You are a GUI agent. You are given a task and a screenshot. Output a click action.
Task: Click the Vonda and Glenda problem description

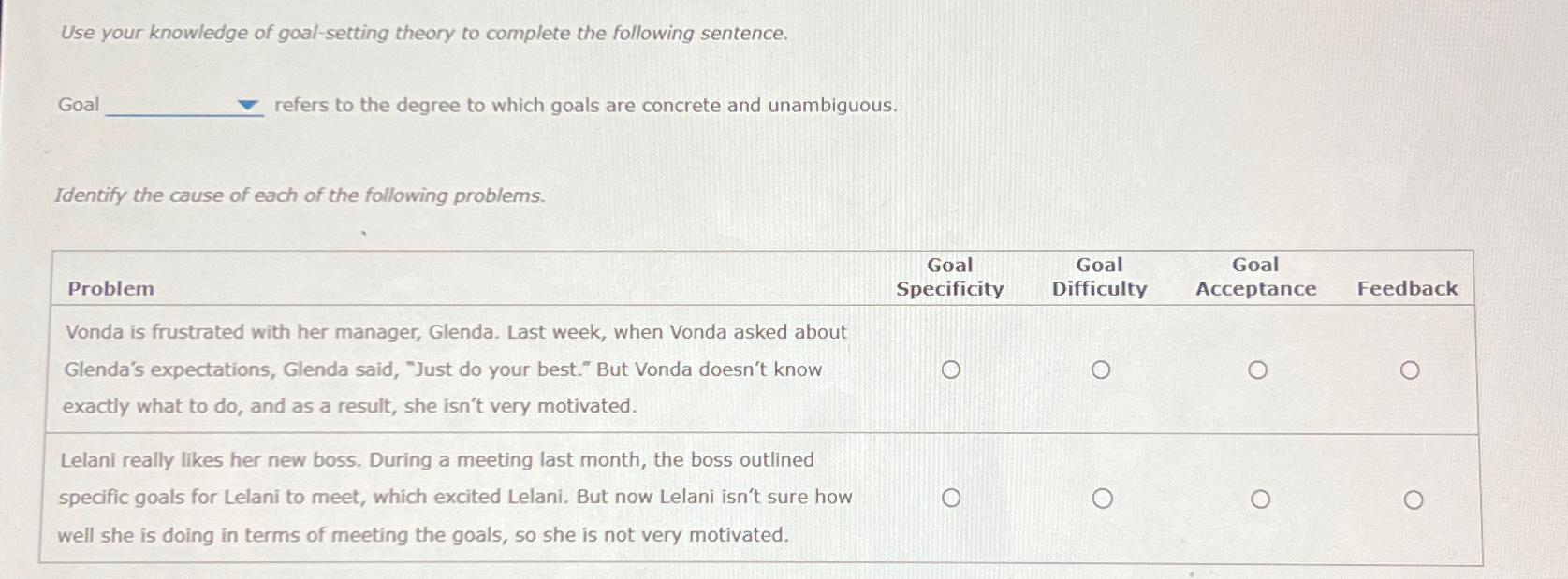pyautogui.click(x=455, y=369)
